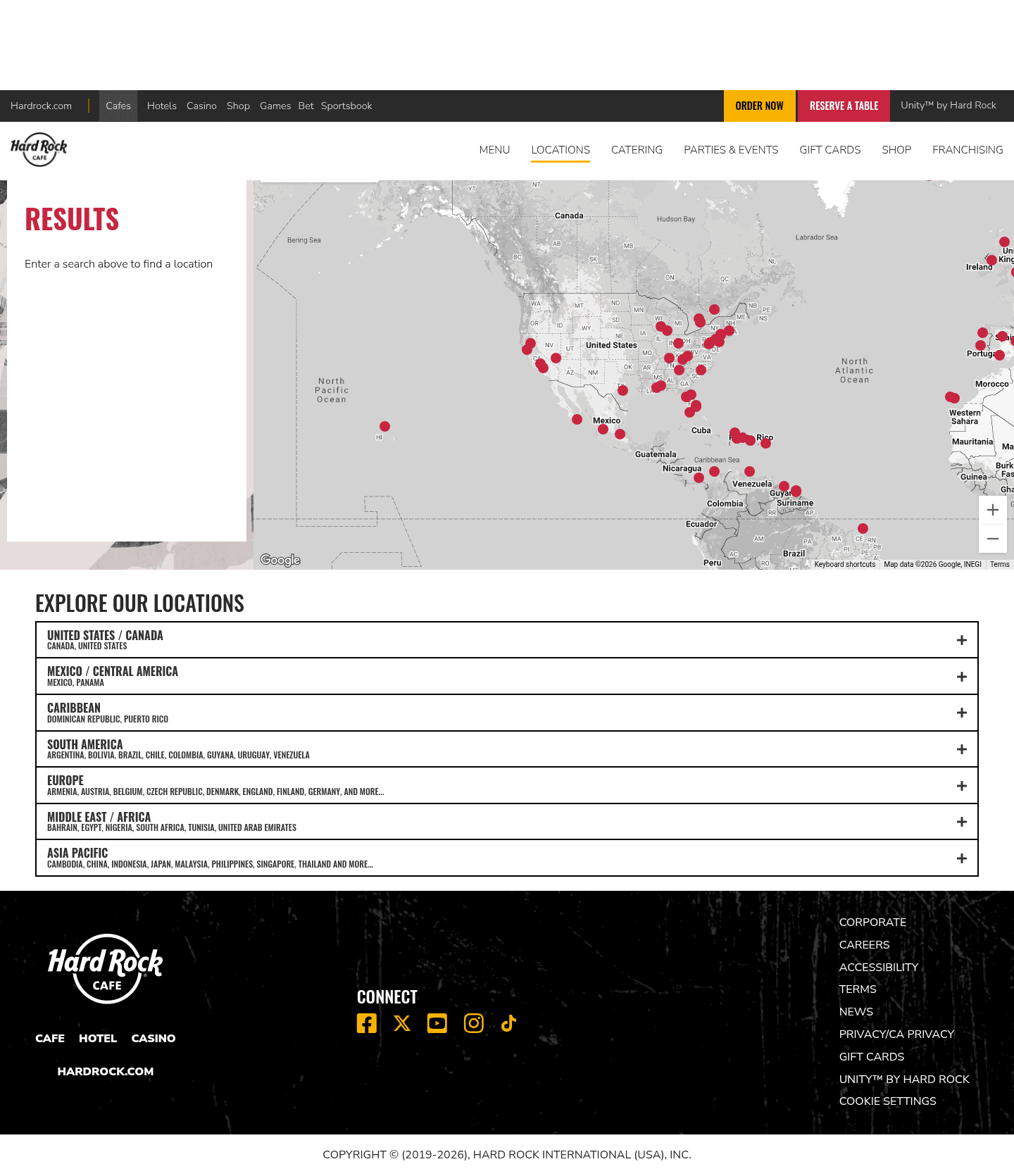This screenshot has height=1176, width=1014.
Task: Open the footer Cafe link
Action: (50, 1038)
